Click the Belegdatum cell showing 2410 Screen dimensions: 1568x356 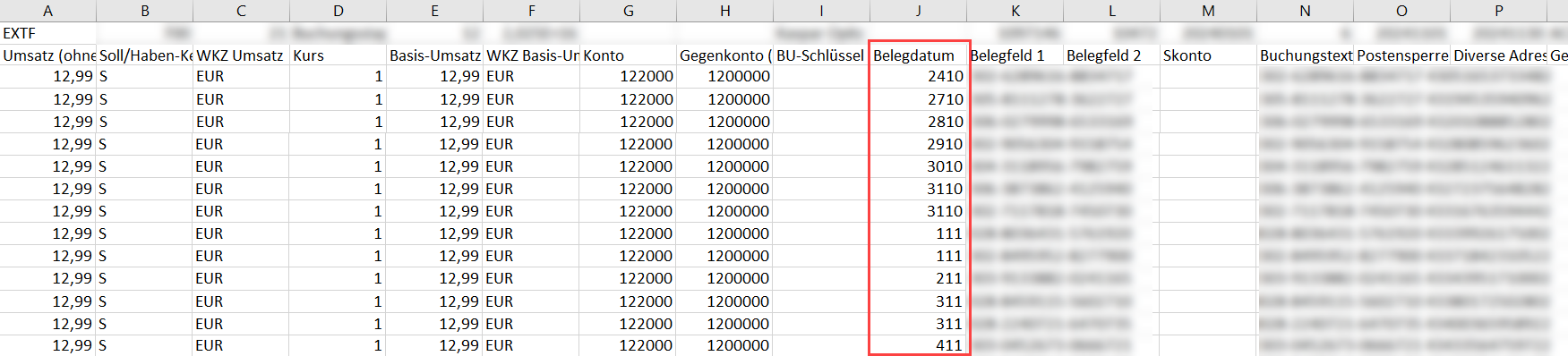coord(918,77)
